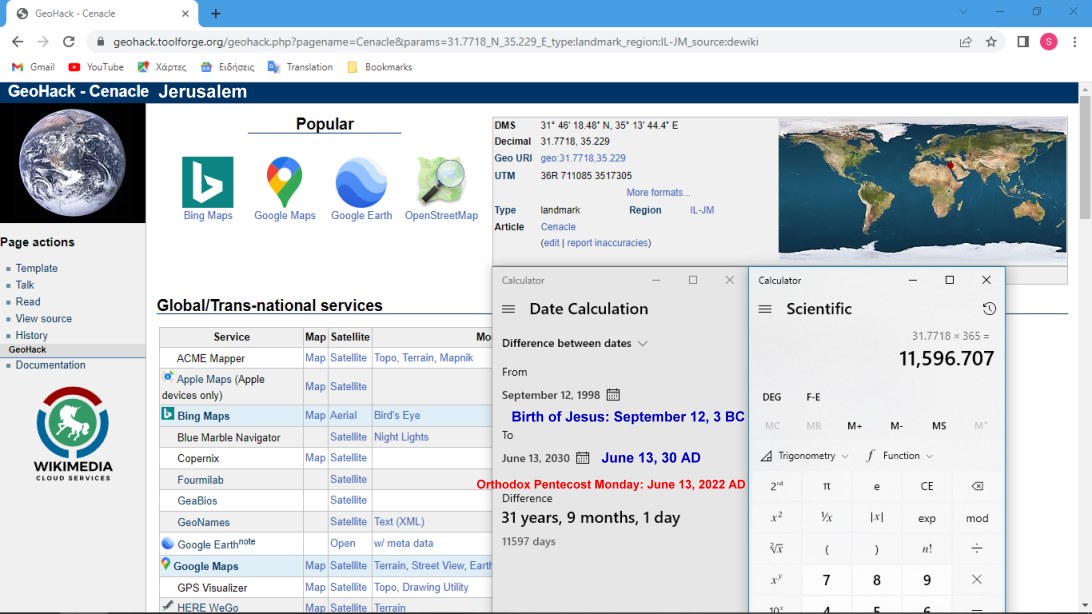Open YouTube bookmark
Viewport: 1092px width, 614px height.
(96, 67)
